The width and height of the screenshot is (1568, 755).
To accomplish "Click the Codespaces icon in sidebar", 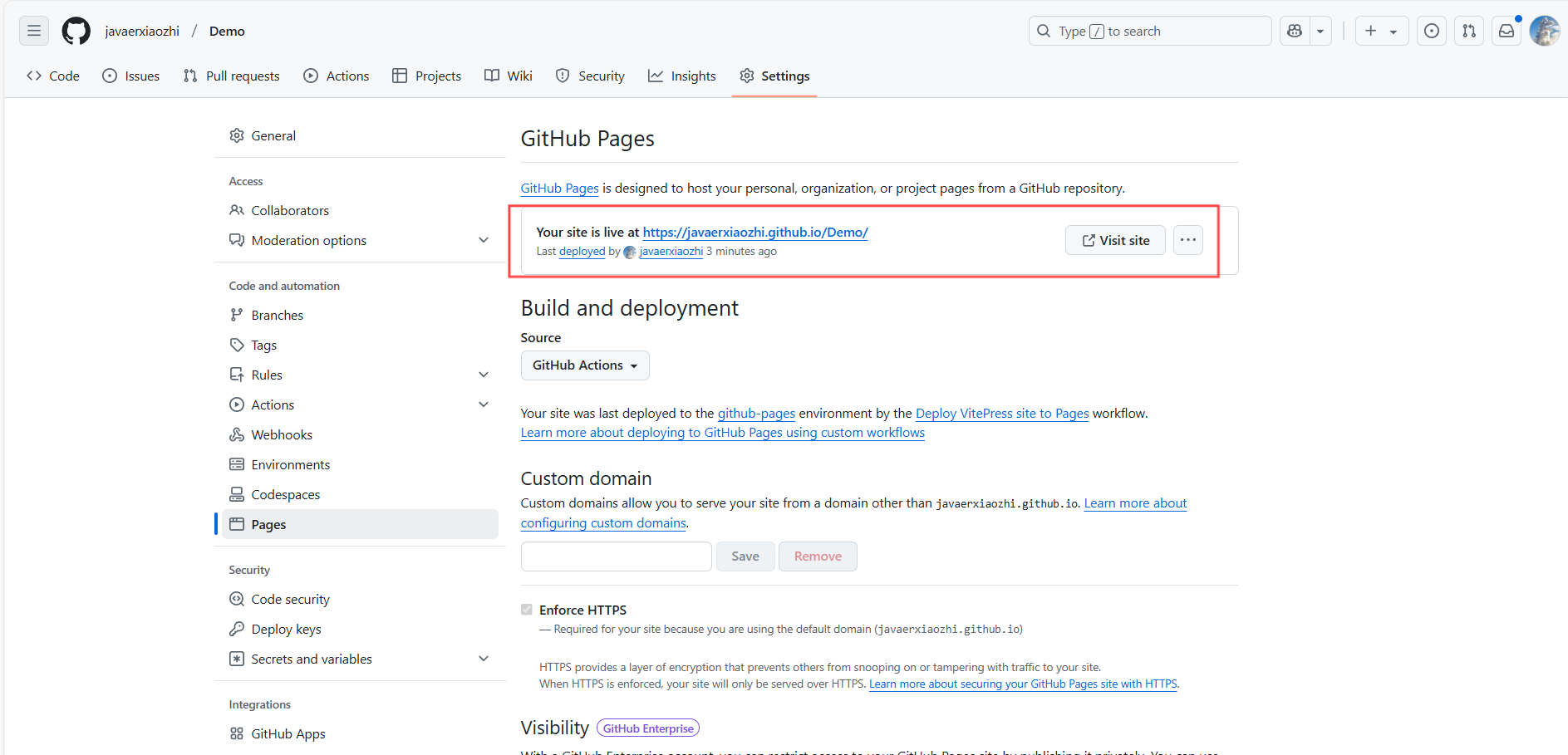I will click(x=237, y=494).
